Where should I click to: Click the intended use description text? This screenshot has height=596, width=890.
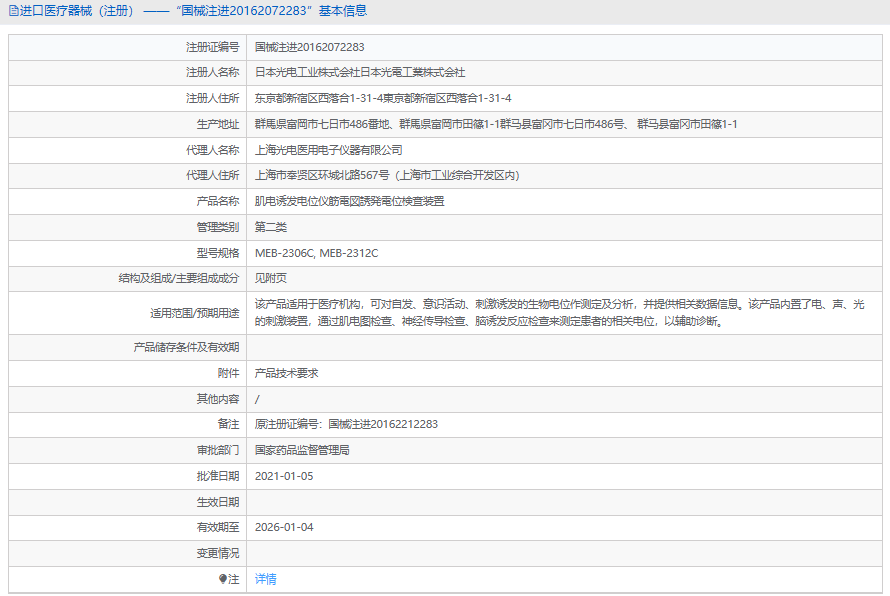click(x=559, y=313)
